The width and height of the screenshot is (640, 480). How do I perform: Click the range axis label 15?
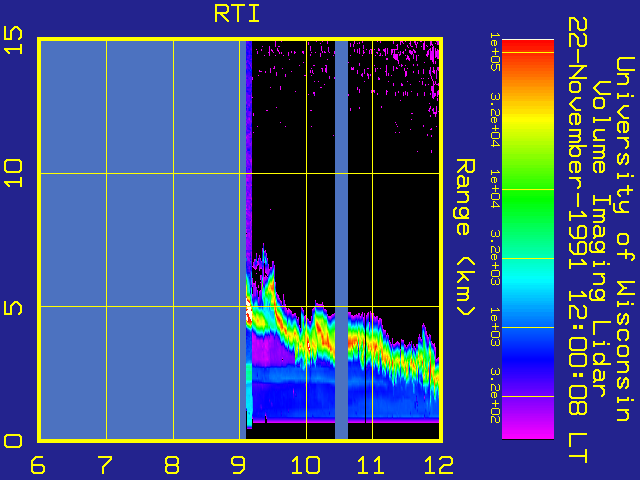pyautogui.click(x=13, y=40)
